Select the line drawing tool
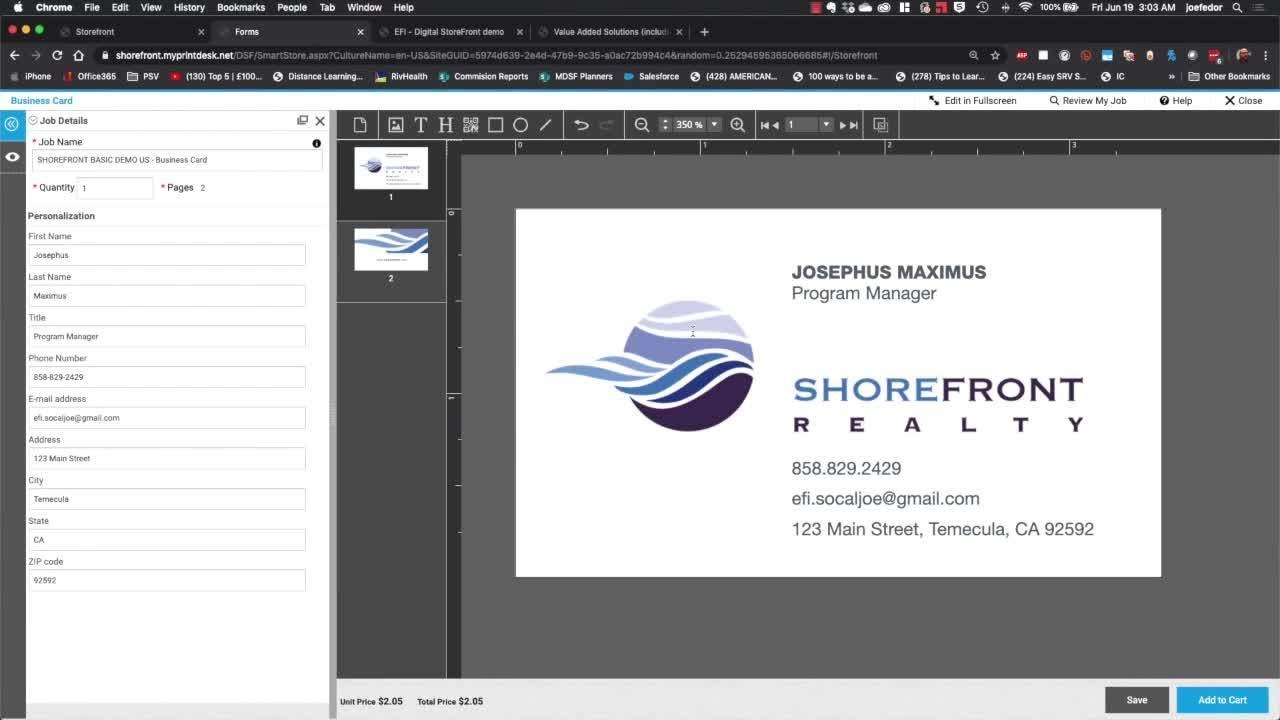 click(x=545, y=125)
